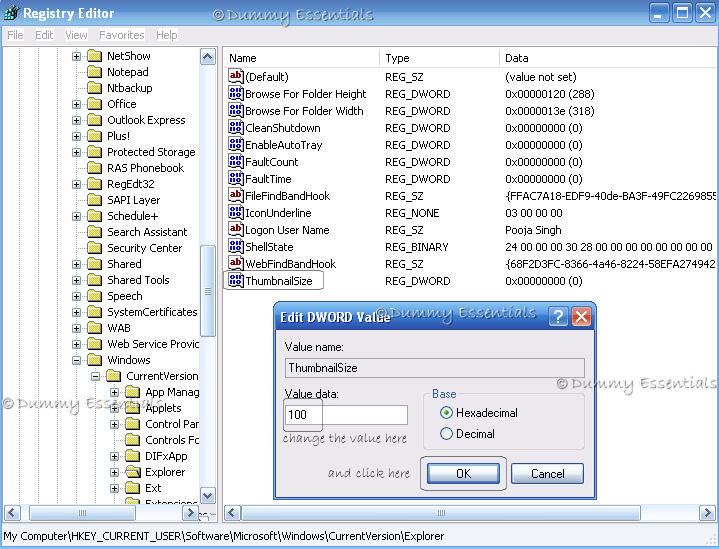Viewport: 719px width, 549px height.
Task: Open the File menu
Action: 15,35
